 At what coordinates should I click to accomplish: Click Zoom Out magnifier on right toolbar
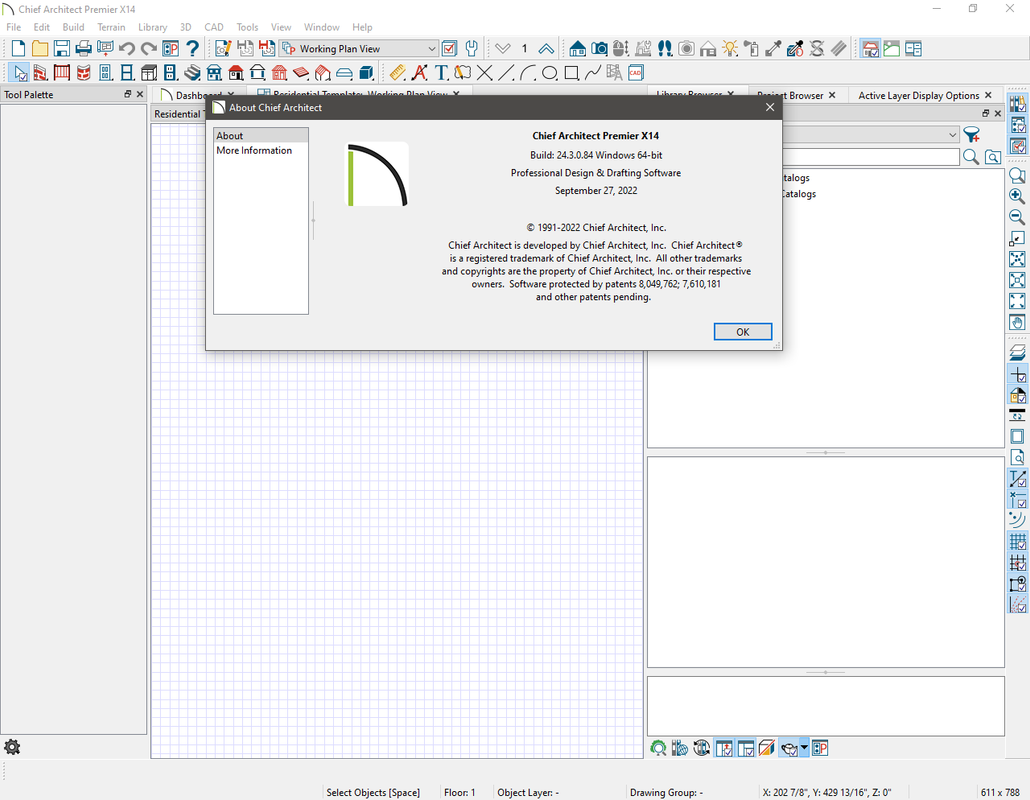pyautogui.click(x=1017, y=217)
